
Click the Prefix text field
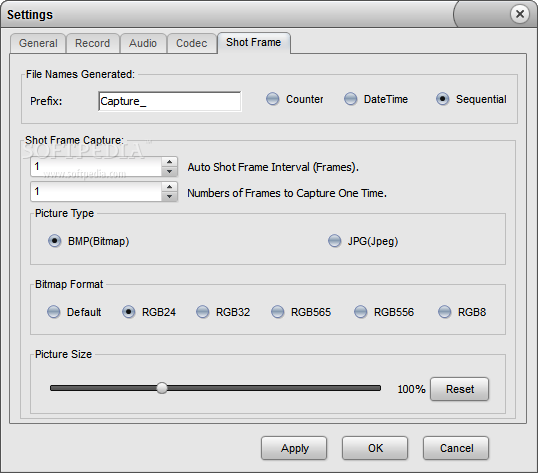pos(170,101)
